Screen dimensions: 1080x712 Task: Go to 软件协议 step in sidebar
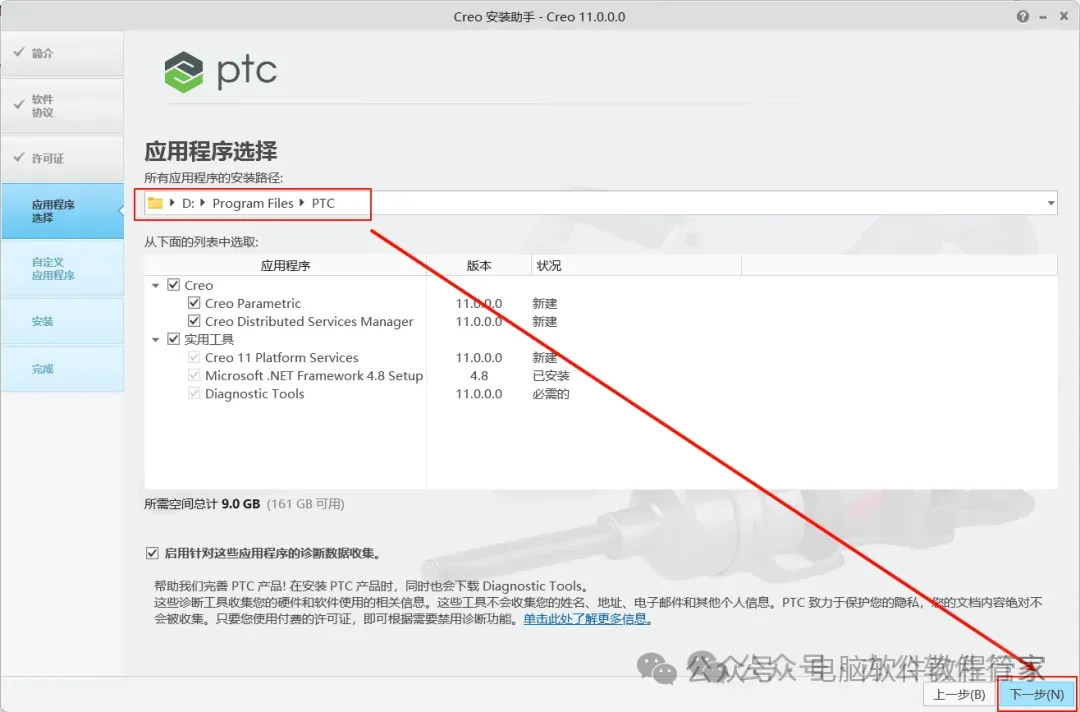pos(63,105)
